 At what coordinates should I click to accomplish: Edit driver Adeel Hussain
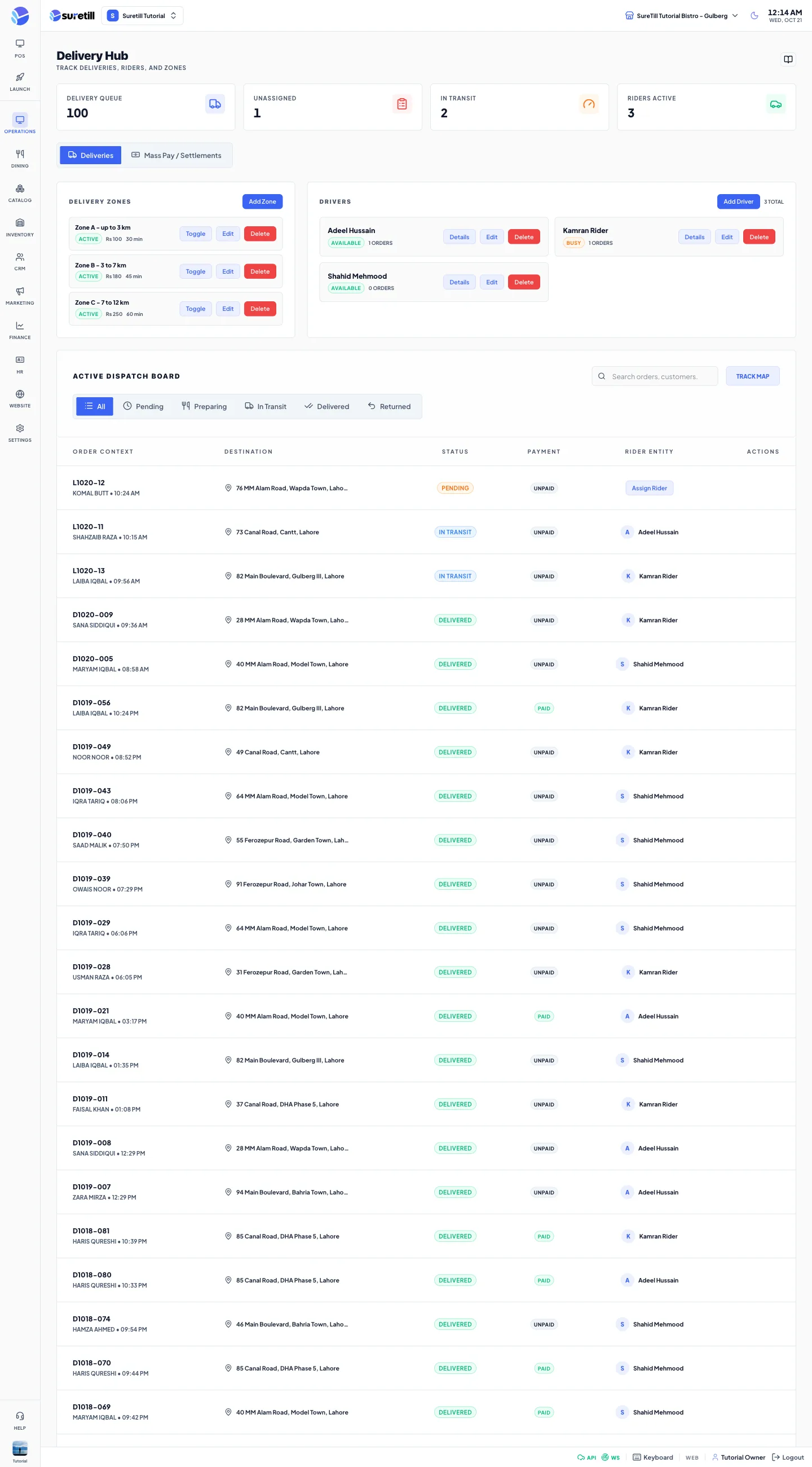pos(492,237)
